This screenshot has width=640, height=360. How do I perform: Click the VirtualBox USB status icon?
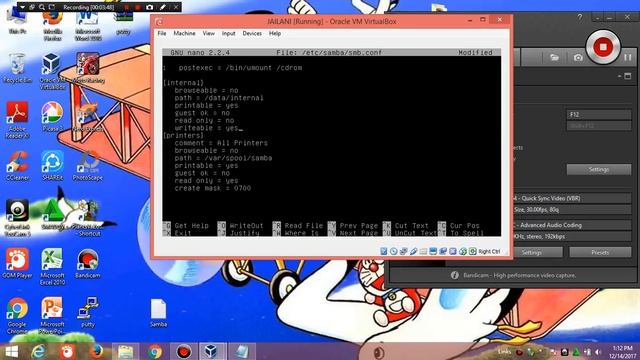coord(413,251)
